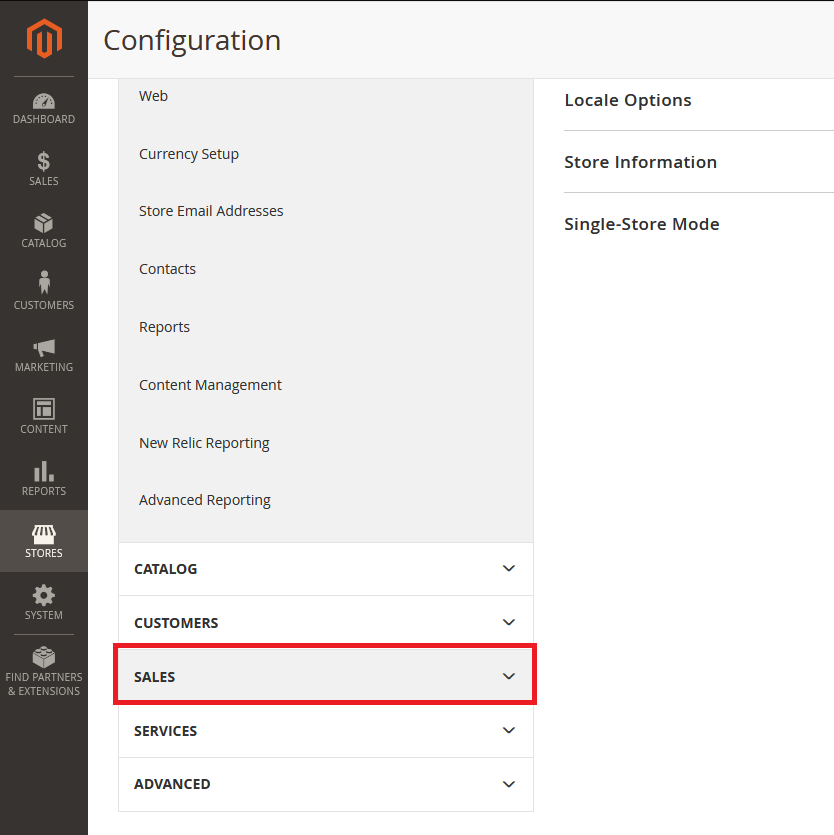This screenshot has width=834, height=835.
Task: Open the Content Management settings link
Action: [210, 385]
